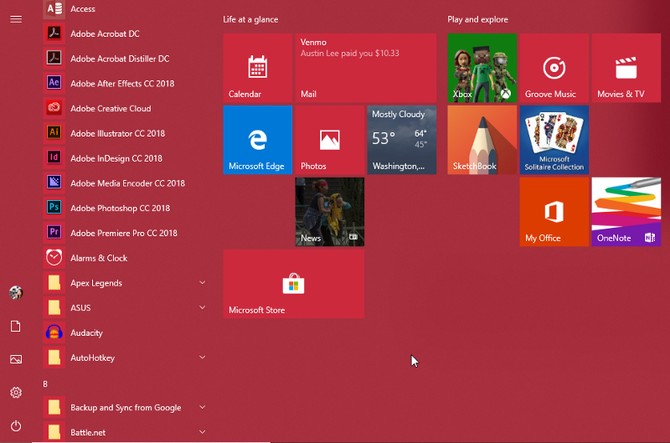Launch Adobe Illustrator CC 2018
The width and height of the screenshot is (670, 443).
(117, 133)
